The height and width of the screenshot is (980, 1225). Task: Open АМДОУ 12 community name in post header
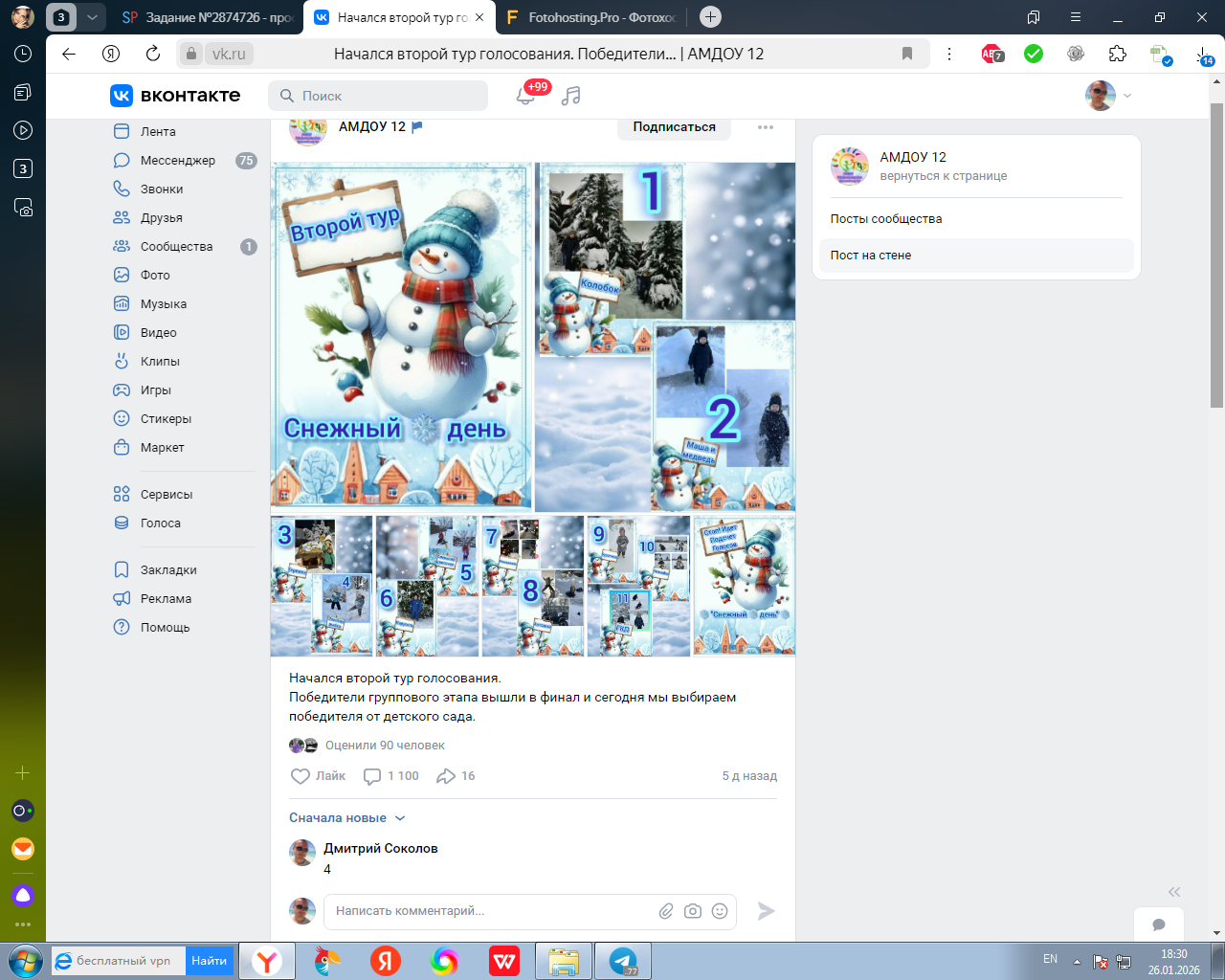pyautogui.click(x=372, y=127)
